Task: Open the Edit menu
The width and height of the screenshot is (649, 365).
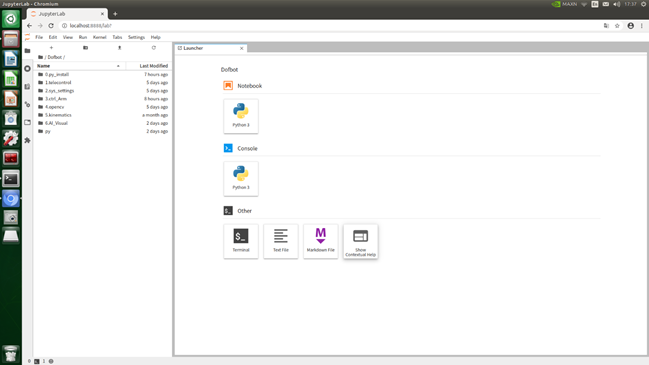Action: pyautogui.click(x=53, y=37)
